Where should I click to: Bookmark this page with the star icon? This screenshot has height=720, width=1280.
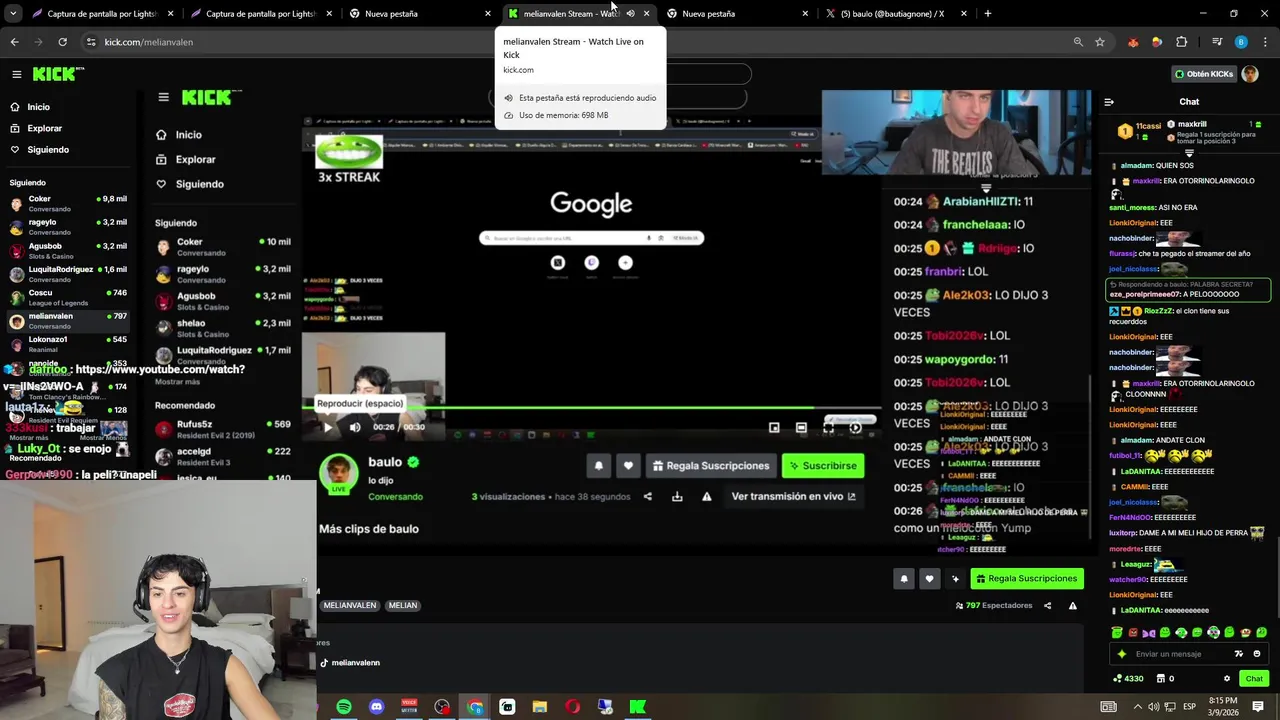tap(1100, 42)
